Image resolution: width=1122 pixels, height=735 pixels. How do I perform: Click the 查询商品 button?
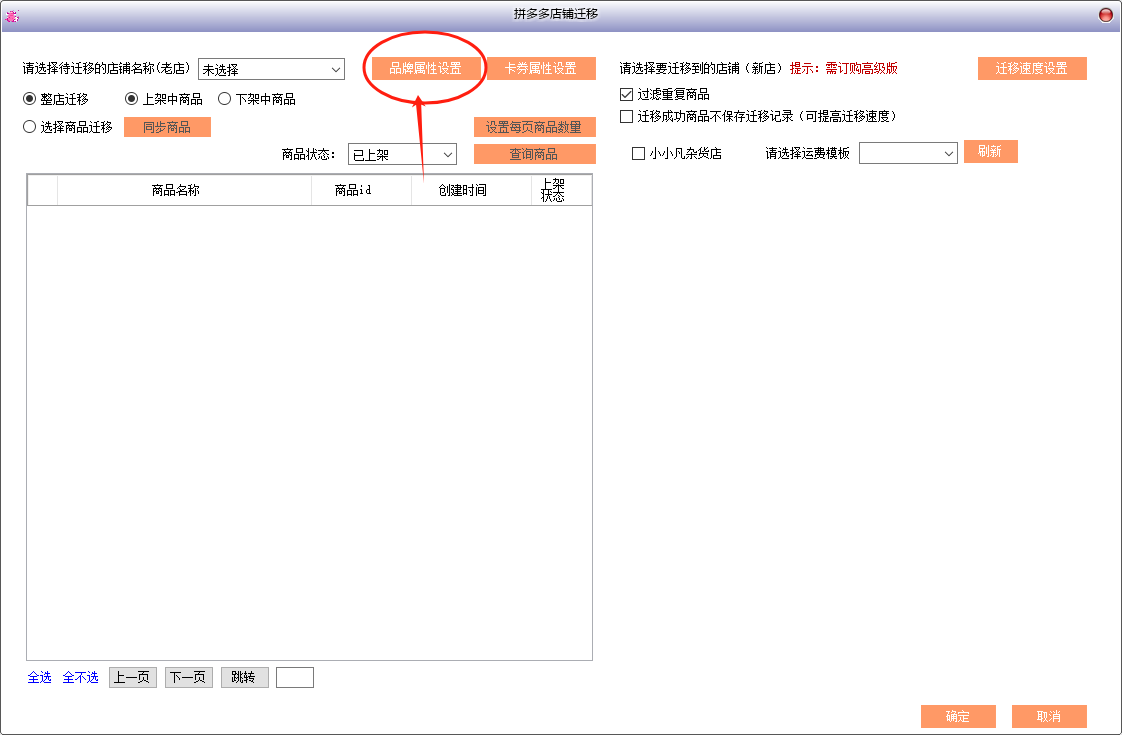pos(535,154)
